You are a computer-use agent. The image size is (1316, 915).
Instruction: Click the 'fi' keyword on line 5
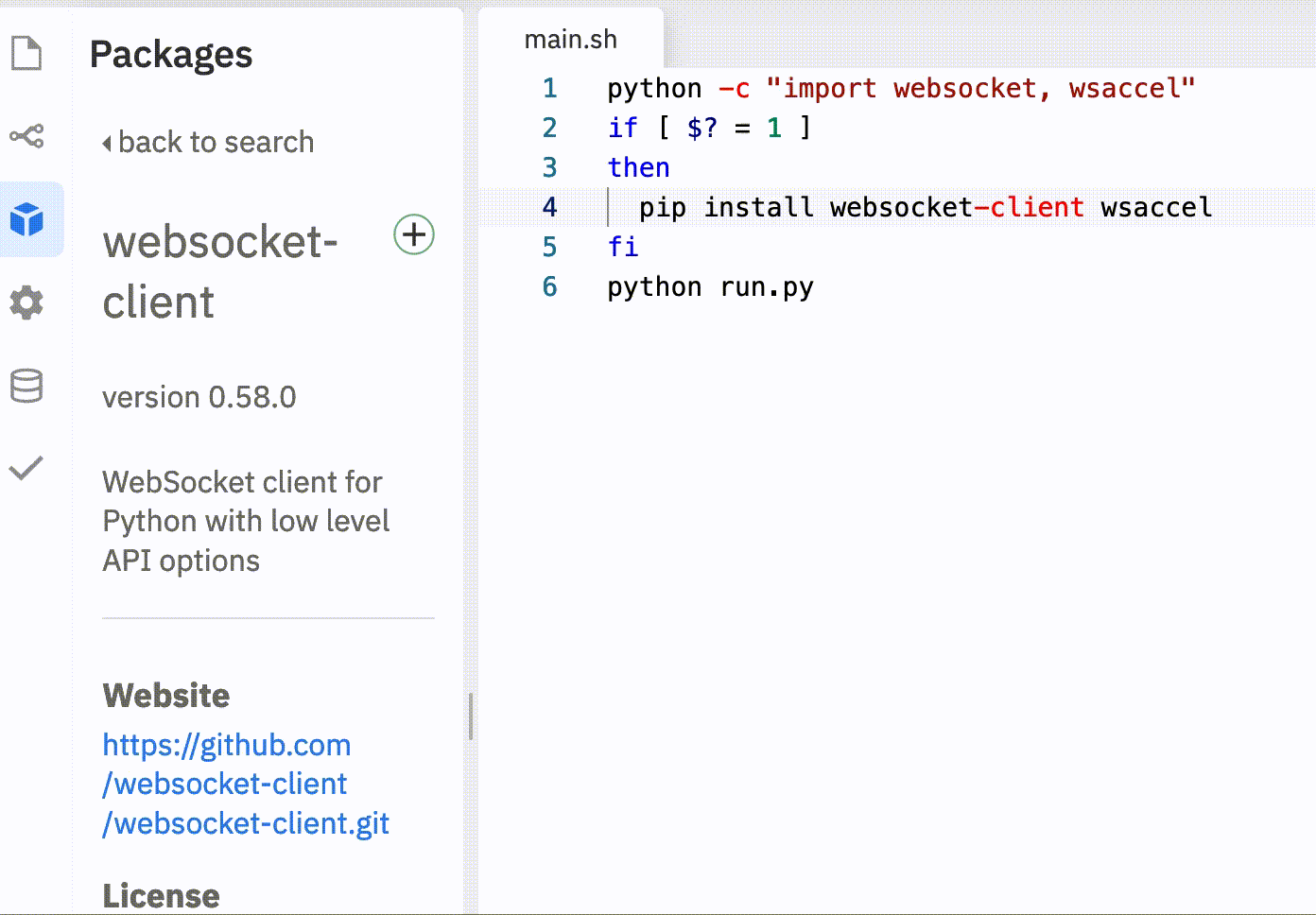(623, 247)
